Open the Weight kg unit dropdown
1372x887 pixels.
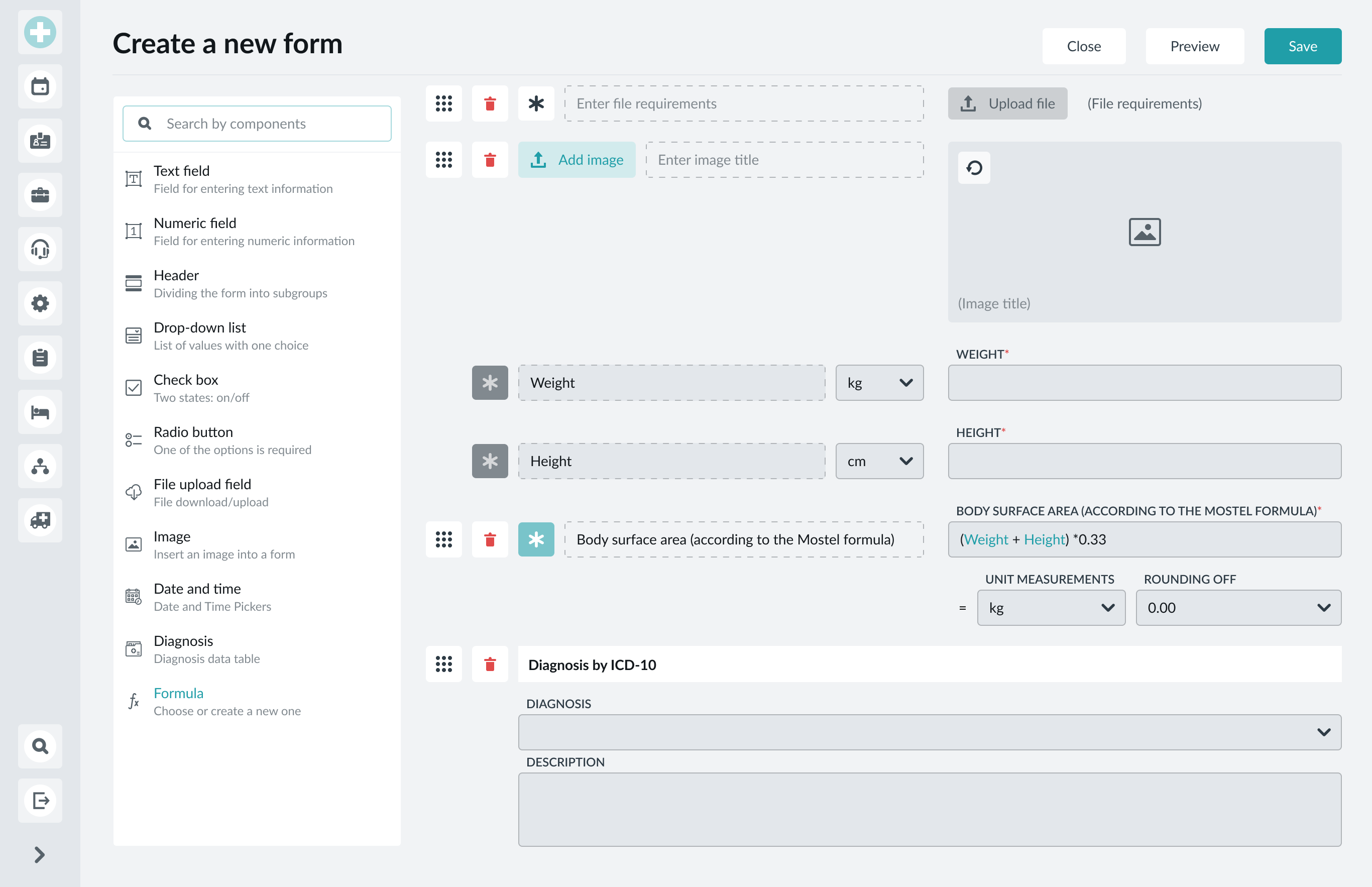click(878, 382)
